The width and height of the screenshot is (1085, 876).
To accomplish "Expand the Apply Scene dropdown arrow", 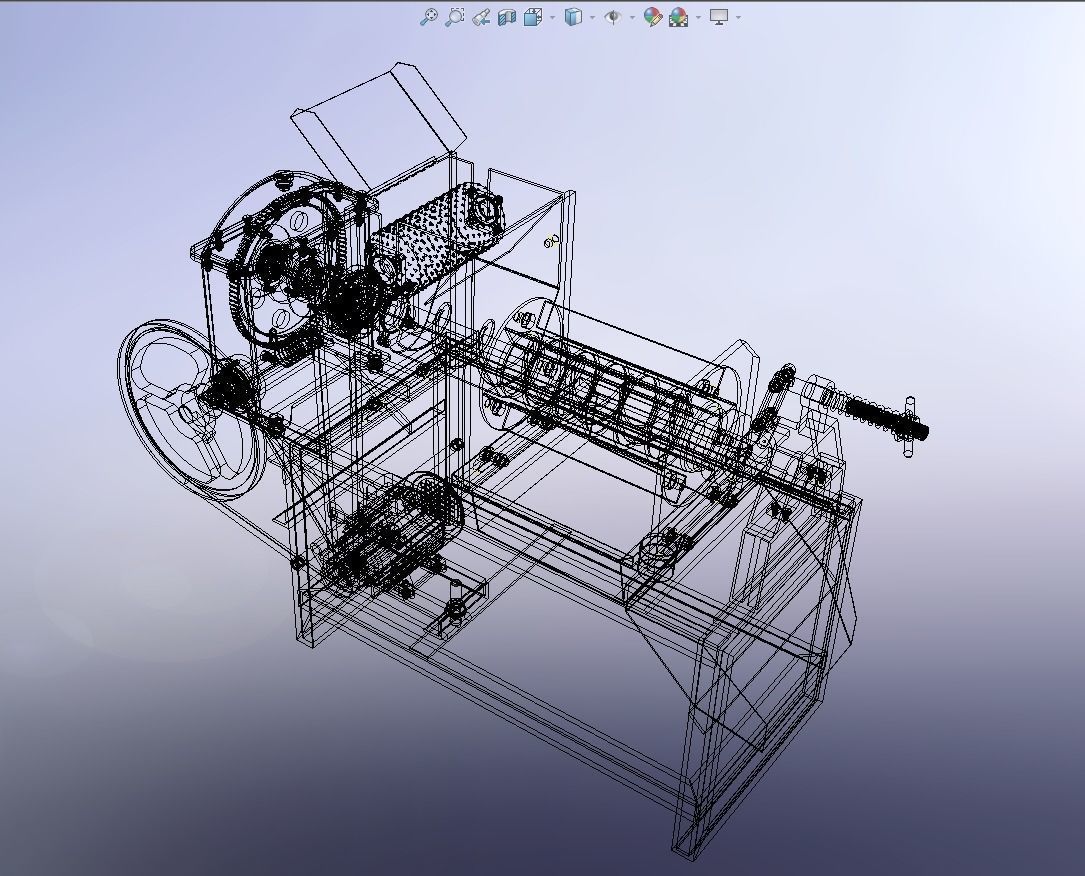I will point(698,17).
